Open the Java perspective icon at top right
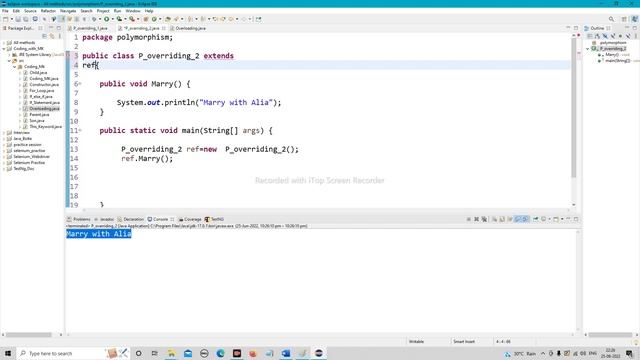Viewport: 640px width, 360px height. pyautogui.click(x=634, y=19)
